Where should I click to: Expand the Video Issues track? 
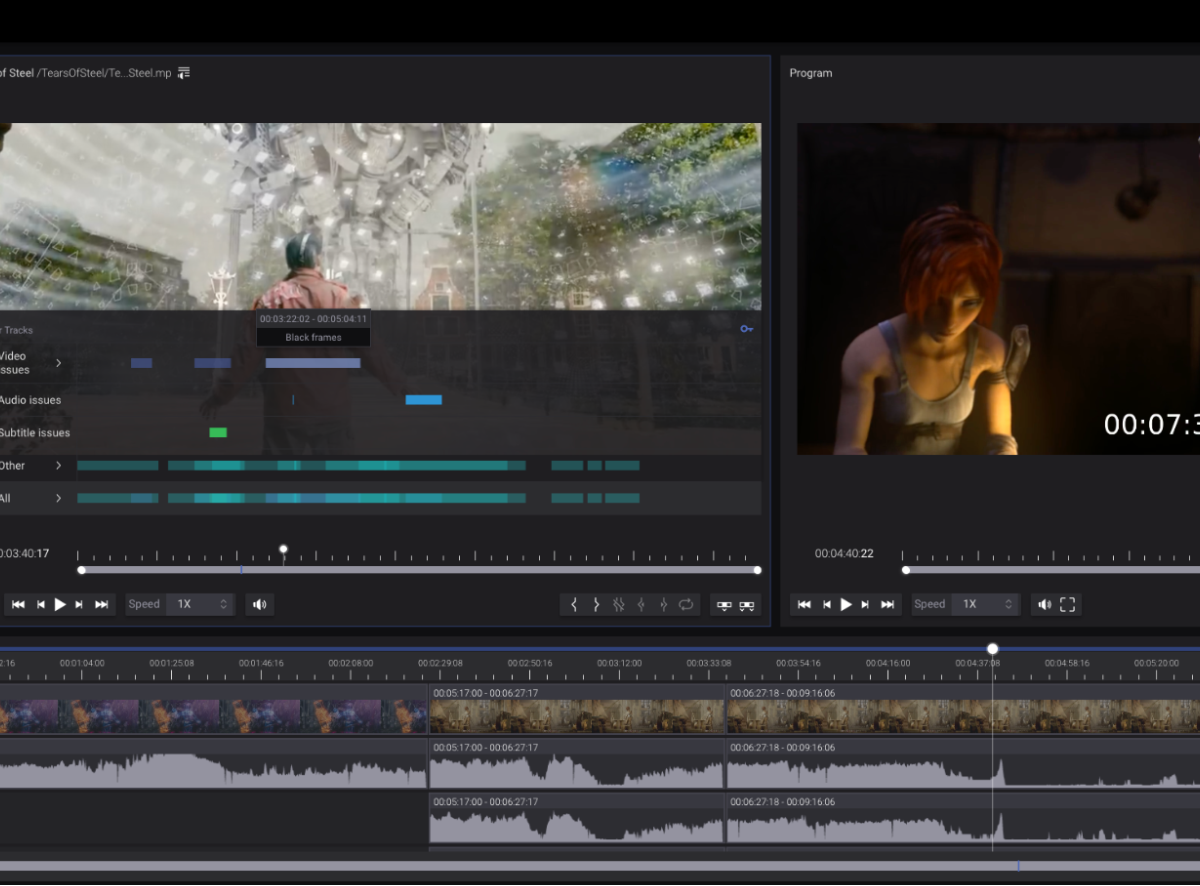[58, 363]
